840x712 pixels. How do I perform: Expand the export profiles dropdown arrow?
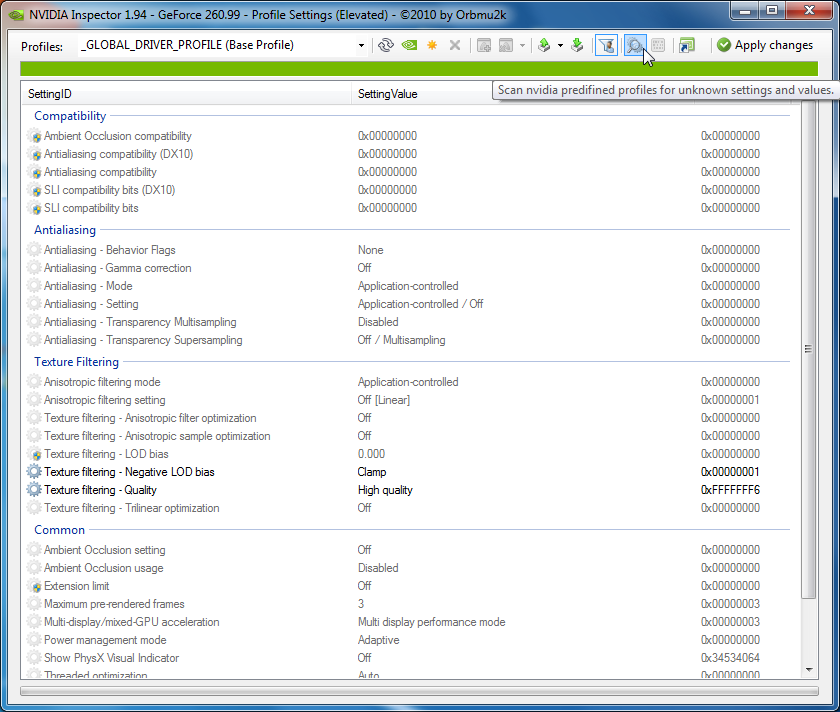(560, 46)
